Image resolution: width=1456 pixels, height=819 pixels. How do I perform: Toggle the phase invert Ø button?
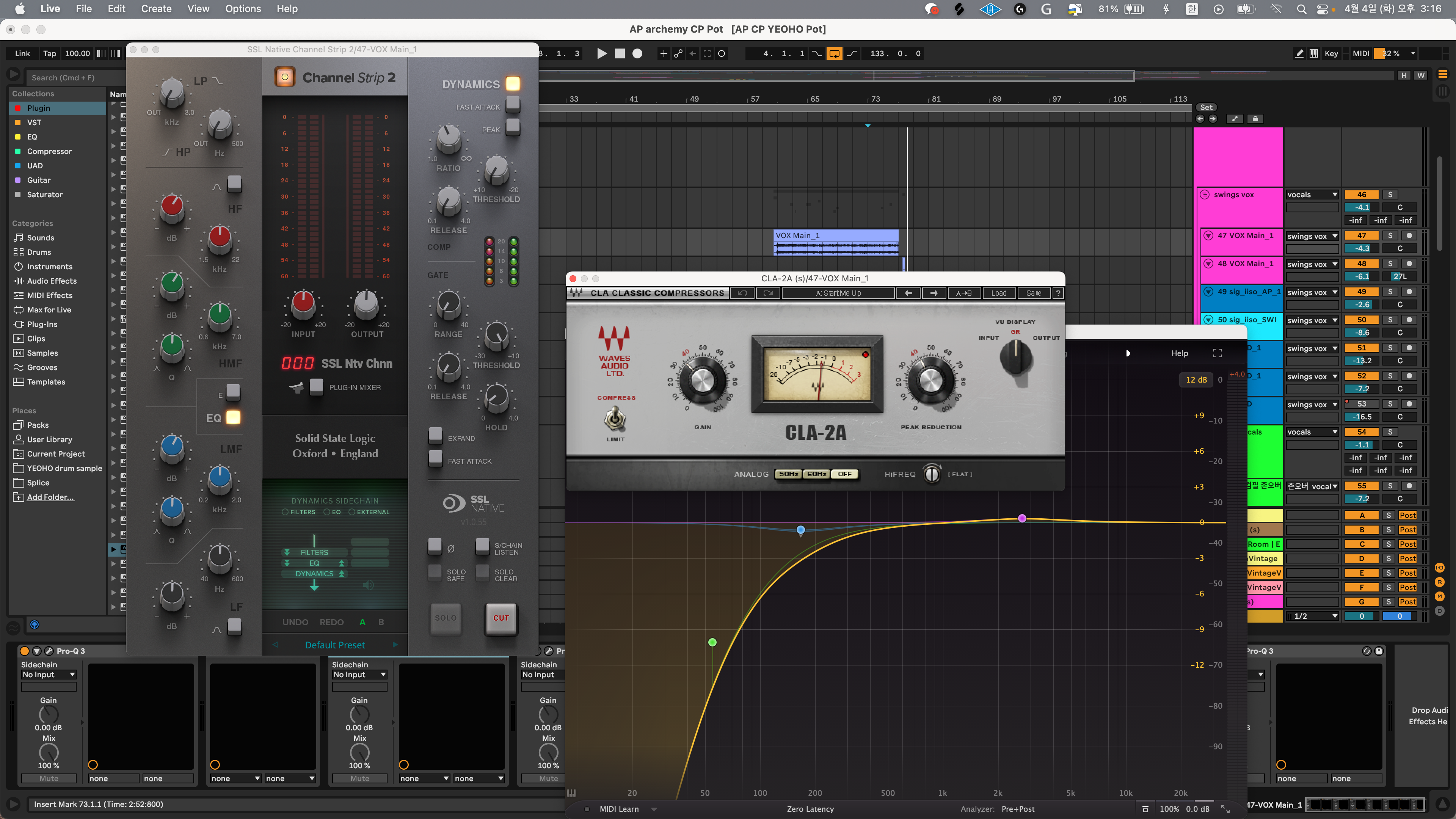[435, 546]
